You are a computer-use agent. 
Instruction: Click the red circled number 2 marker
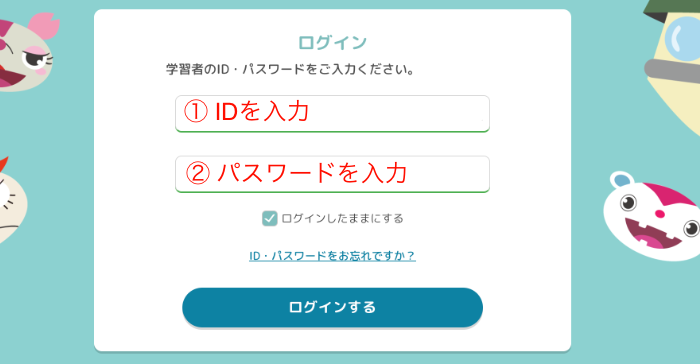(x=198, y=173)
